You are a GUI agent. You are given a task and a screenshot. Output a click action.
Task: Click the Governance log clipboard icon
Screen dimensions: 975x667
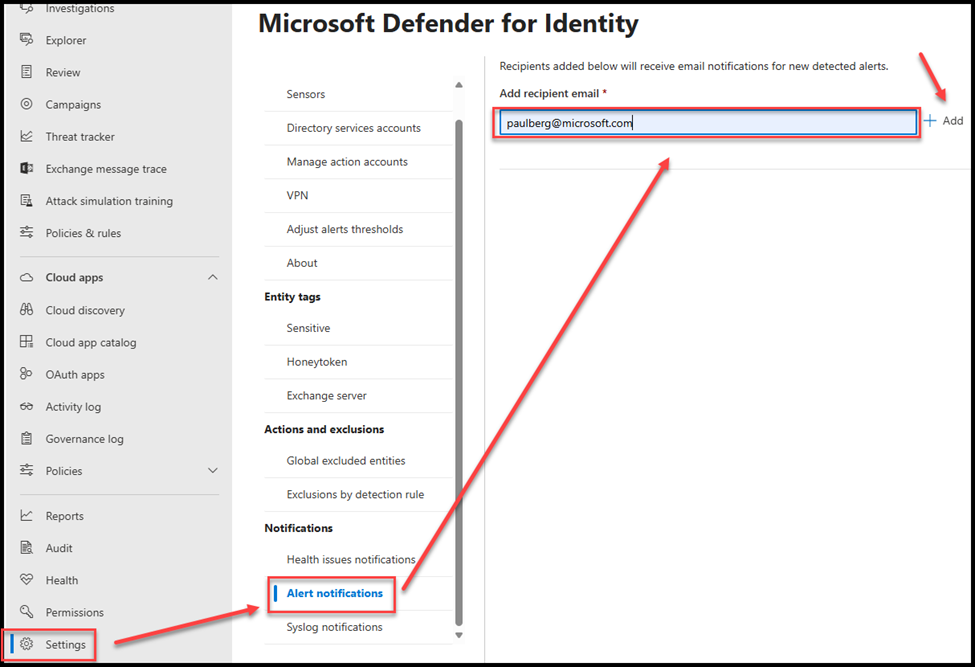[26, 438]
